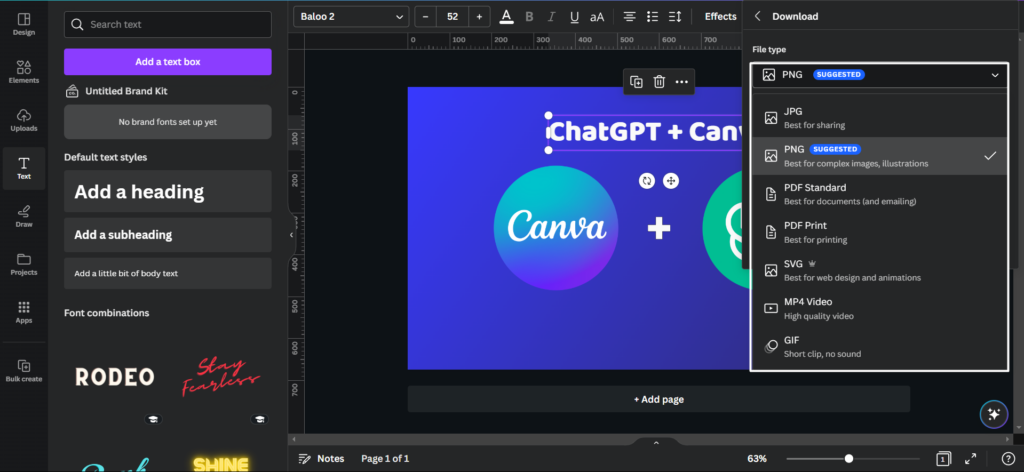Click the Add page button
Image resolution: width=1024 pixels, height=472 pixels.
pyautogui.click(x=659, y=399)
